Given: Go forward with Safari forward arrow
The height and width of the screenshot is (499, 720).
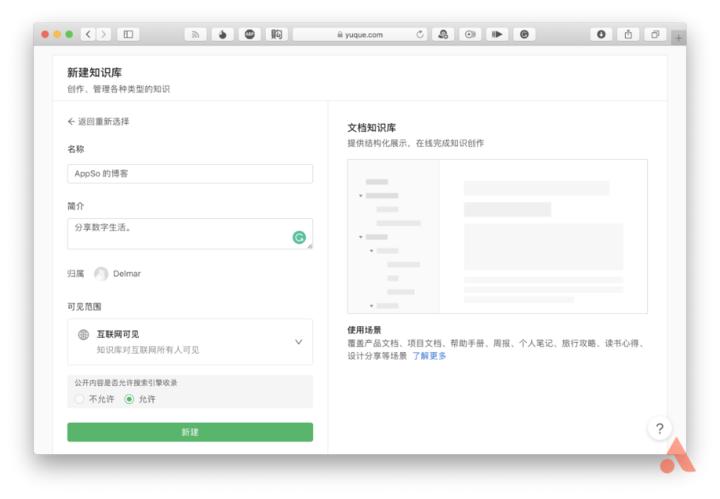Looking at the screenshot, I should (x=104, y=34).
